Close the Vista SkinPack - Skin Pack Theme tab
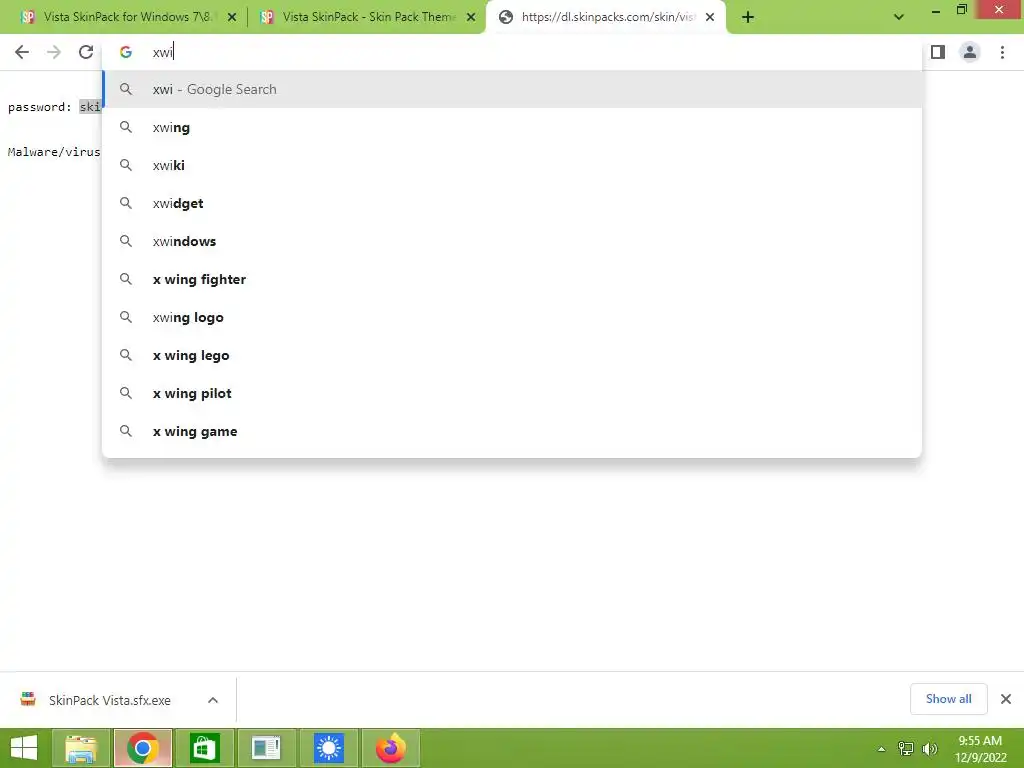This screenshot has height=768, width=1024. pos(471,17)
